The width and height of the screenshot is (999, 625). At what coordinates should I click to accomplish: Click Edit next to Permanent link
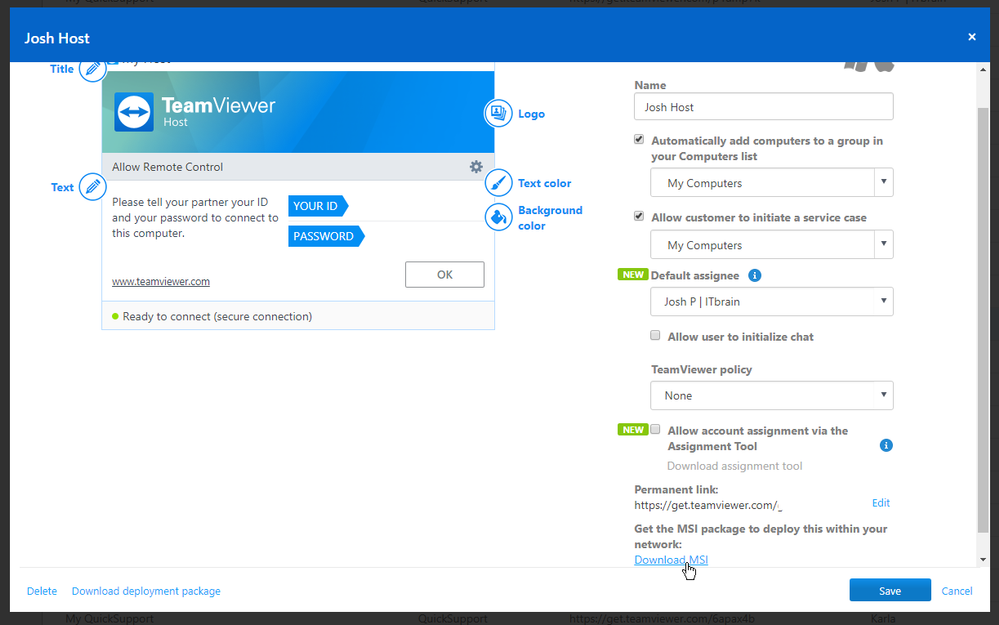tap(880, 503)
